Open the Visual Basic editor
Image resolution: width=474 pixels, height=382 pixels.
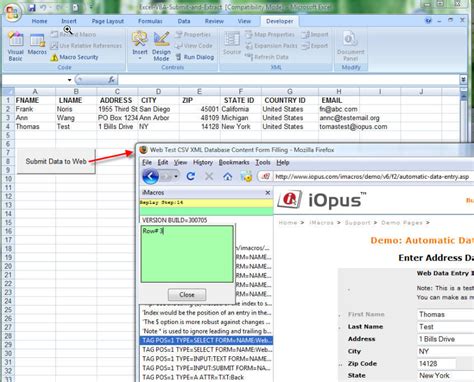point(15,47)
